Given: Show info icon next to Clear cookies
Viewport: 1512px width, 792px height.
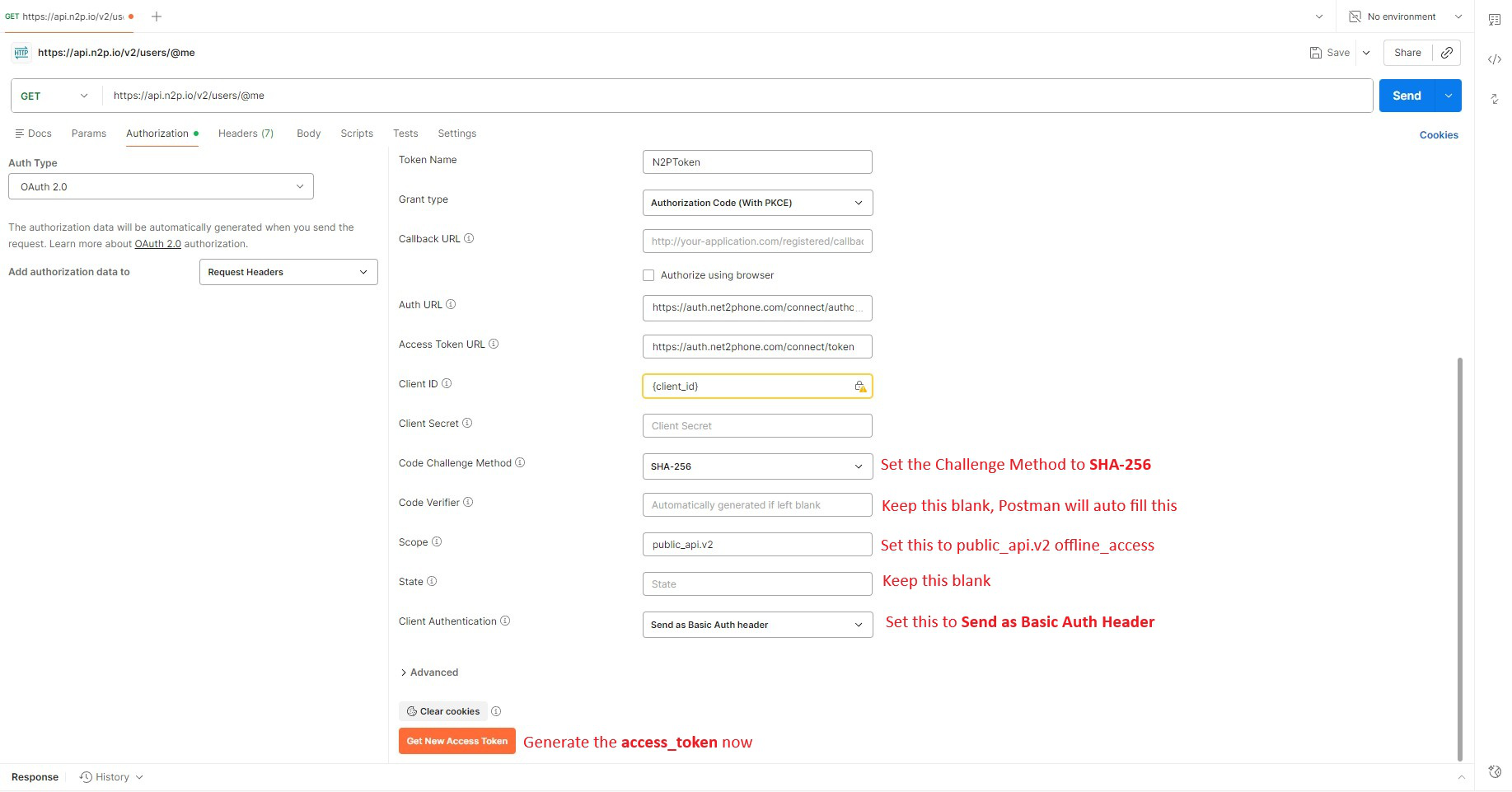Looking at the screenshot, I should (x=496, y=712).
